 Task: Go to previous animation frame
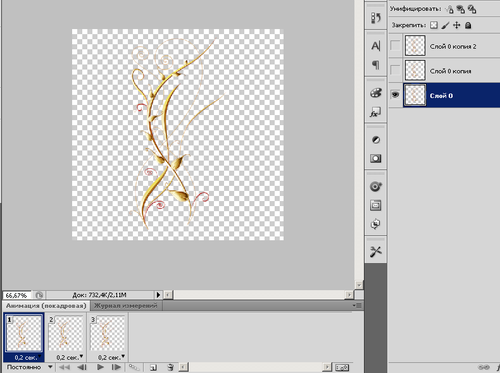[82, 367]
